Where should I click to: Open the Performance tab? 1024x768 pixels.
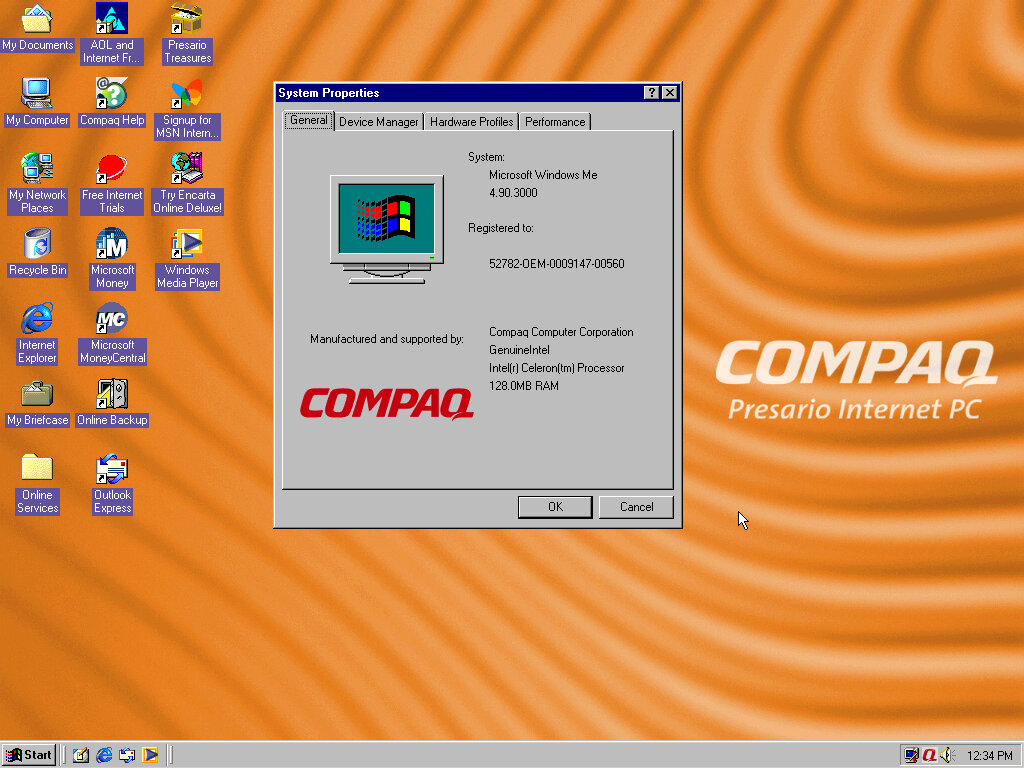(555, 121)
